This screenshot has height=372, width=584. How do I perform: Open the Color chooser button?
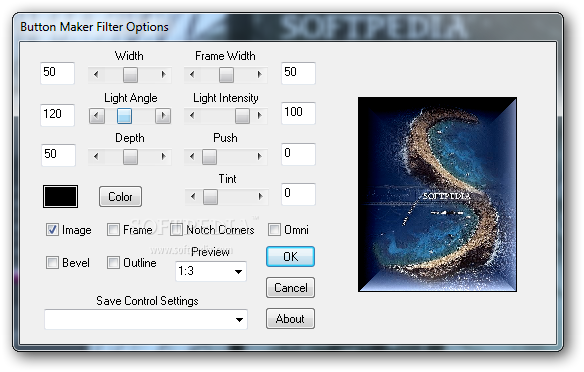click(x=120, y=197)
